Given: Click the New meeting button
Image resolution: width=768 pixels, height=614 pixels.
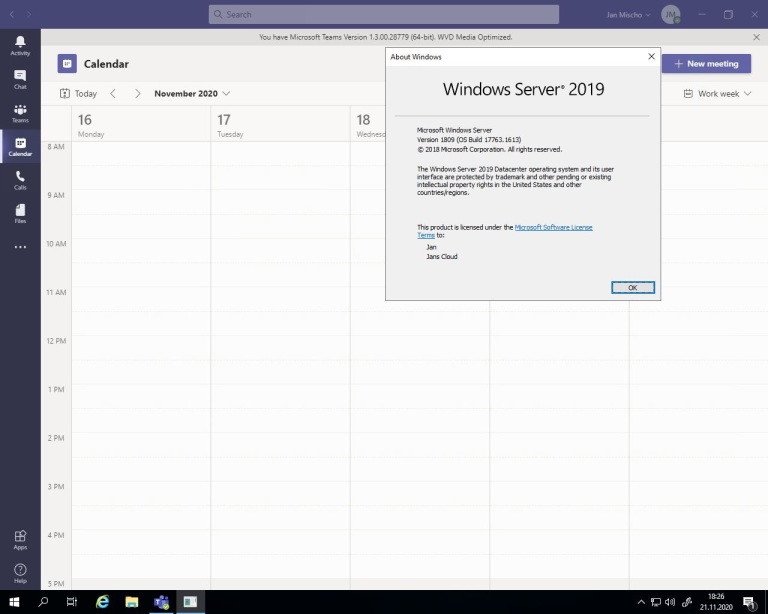Looking at the screenshot, I should pyautogui.click(x=706, y=64).
